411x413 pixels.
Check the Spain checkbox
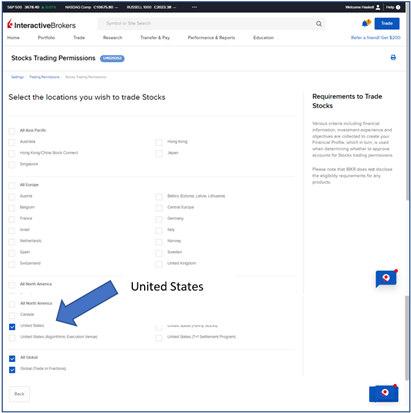pos(12,253)
